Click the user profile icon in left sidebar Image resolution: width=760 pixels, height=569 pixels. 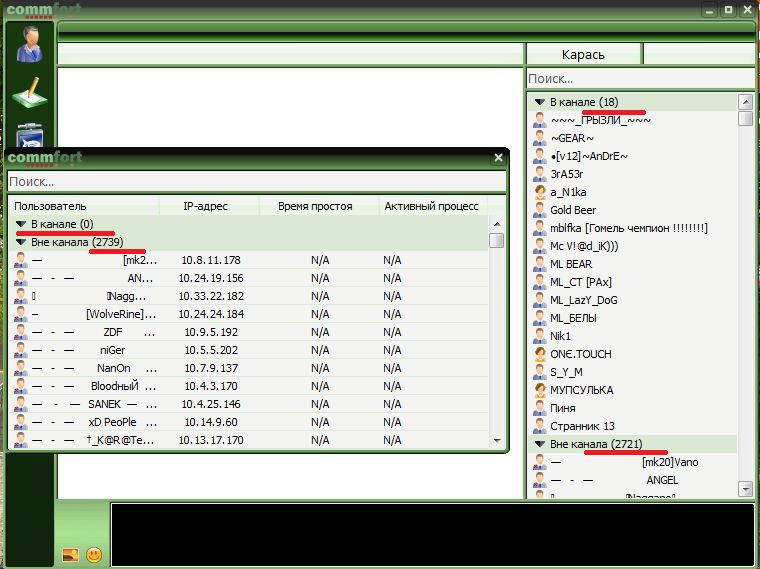tap(30, 43)
